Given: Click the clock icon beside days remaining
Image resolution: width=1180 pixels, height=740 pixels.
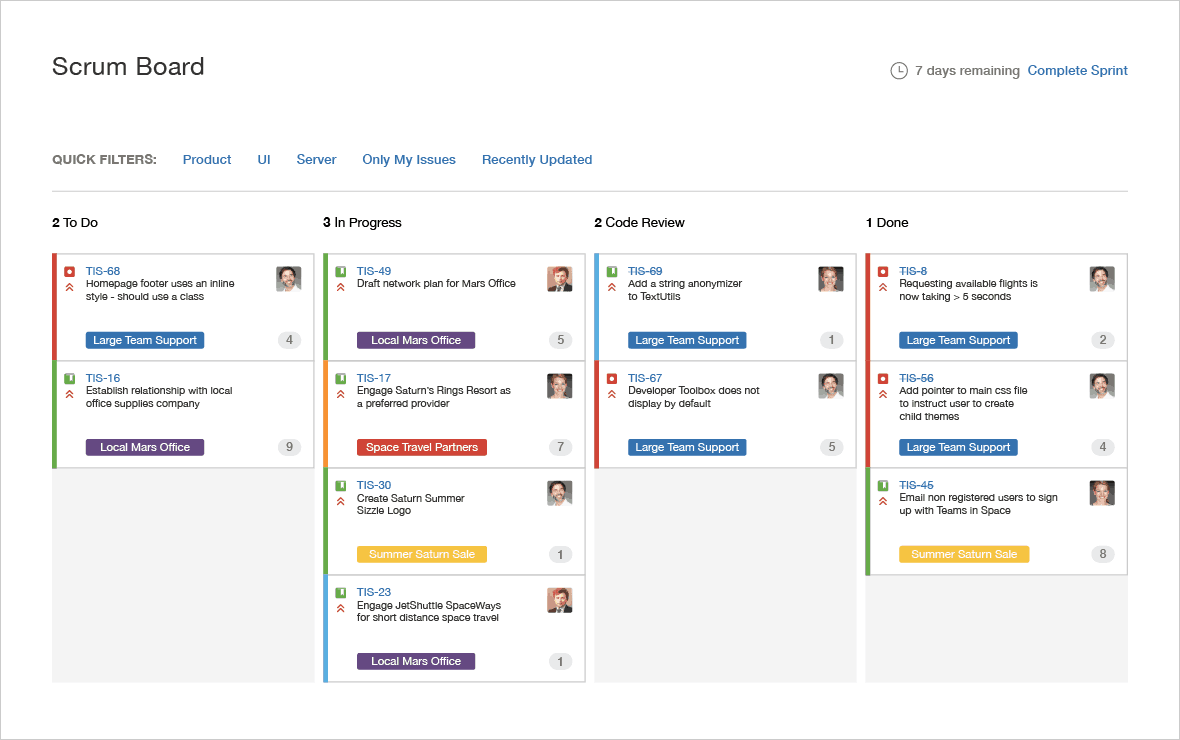Looking at the screenshot, I should click(899, 71).
